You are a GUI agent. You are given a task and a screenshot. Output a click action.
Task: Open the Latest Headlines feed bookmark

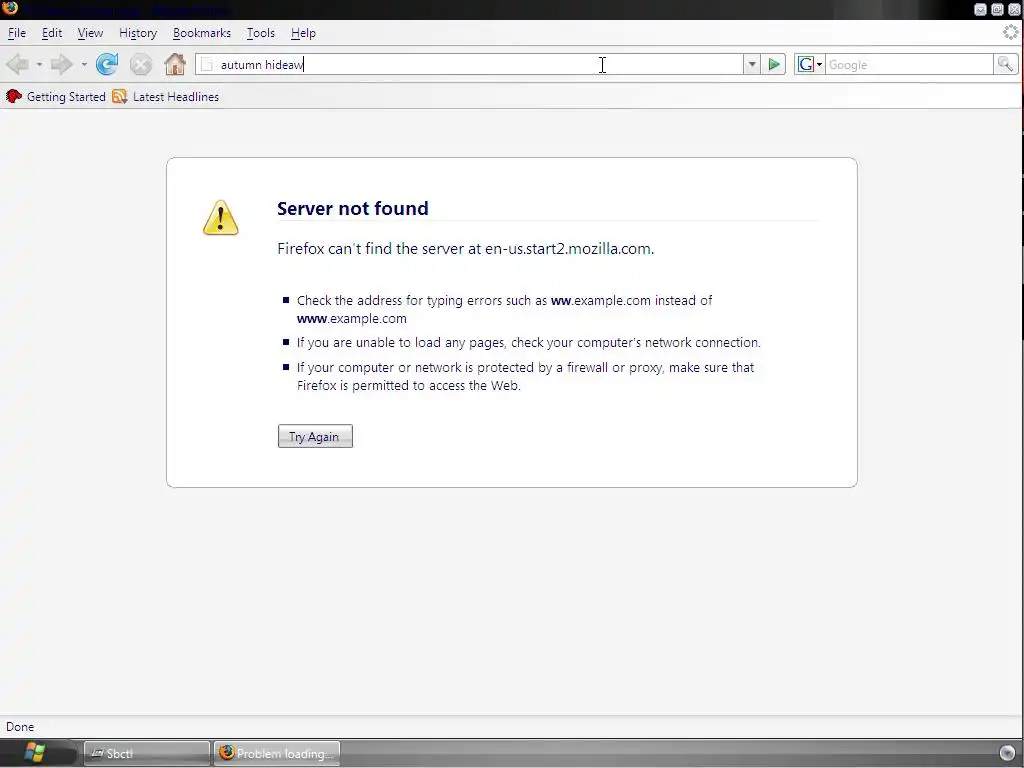coord(165,97)
